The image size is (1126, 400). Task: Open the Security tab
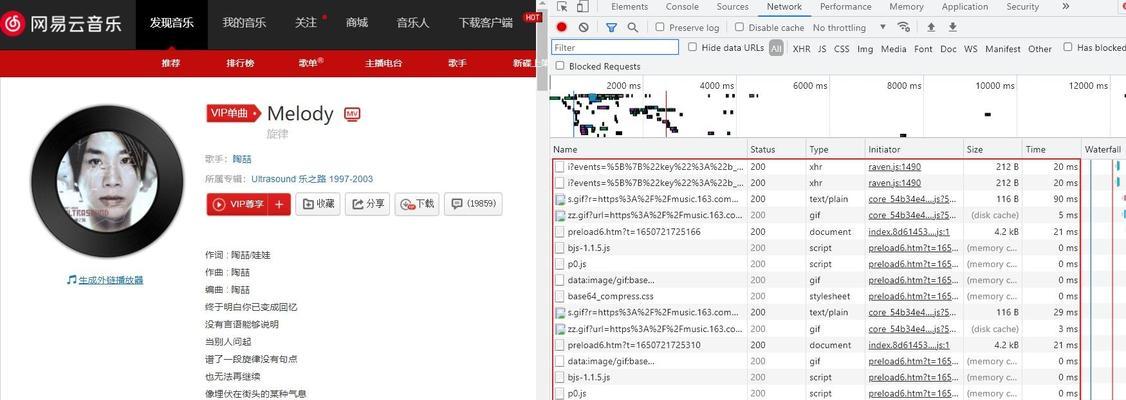pos(1023,6)
